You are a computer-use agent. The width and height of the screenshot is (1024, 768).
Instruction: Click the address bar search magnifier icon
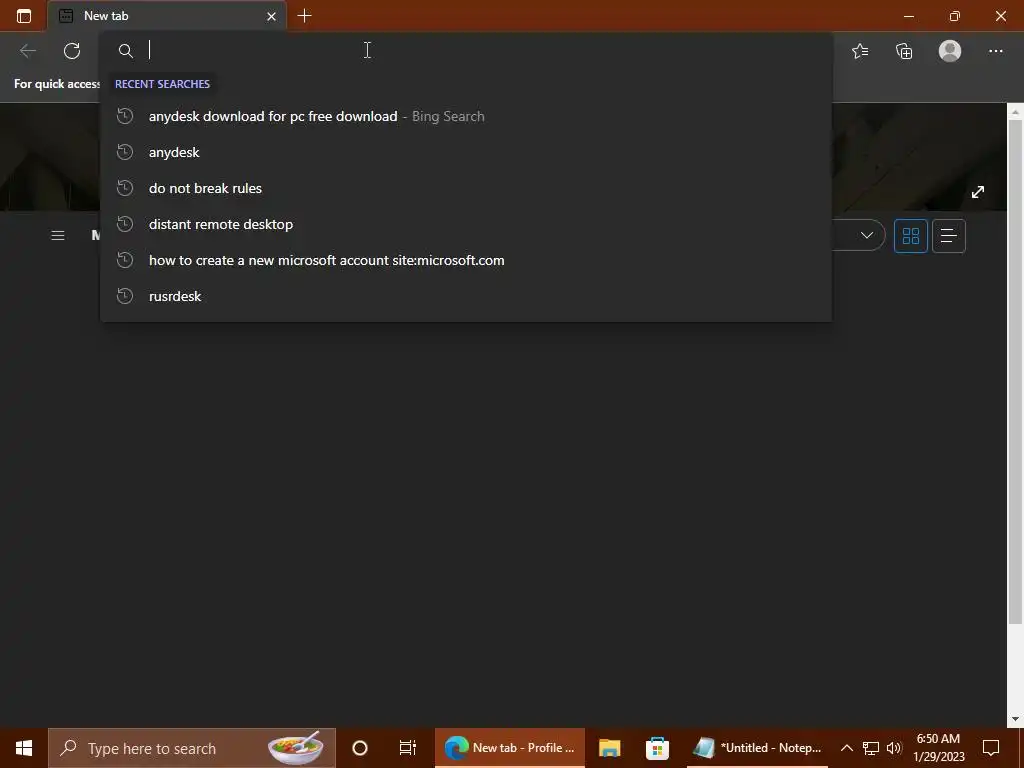coord(125,51)
